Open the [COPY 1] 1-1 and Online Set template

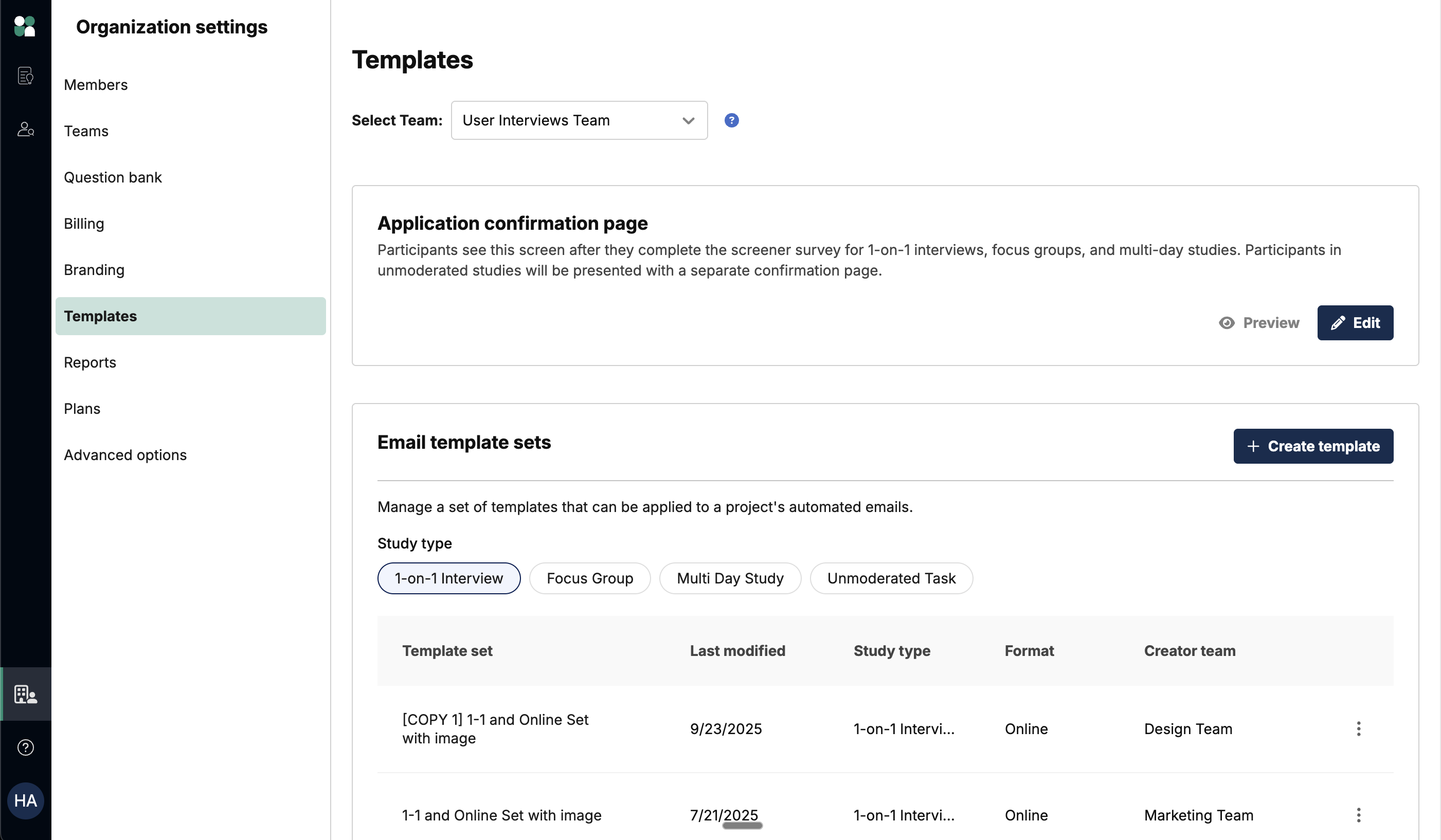pos(495,728)
